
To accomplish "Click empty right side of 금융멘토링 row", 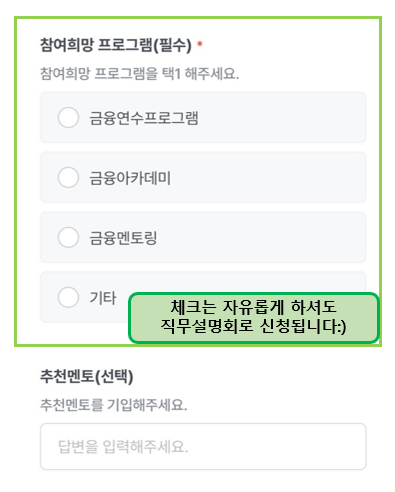I will click(x=263, y=237).
